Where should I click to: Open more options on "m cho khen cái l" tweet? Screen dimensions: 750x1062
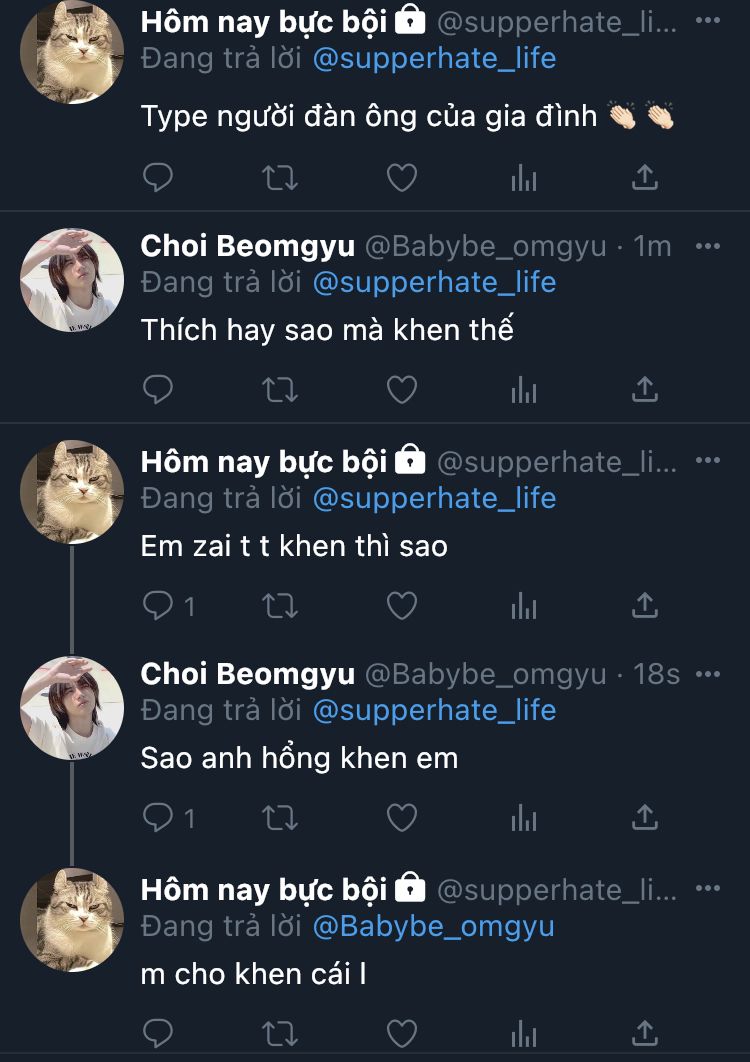point(707,888)
